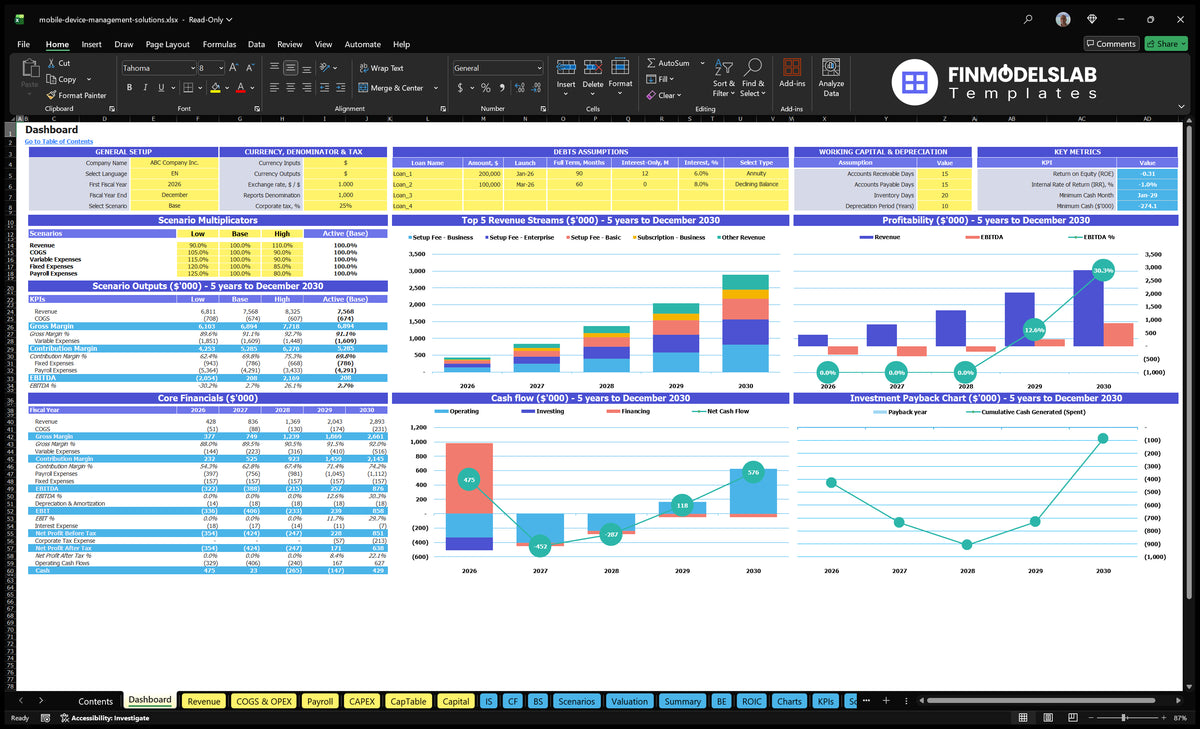Open the AutoSum dropdown arrow
This screenshot has height=729, width=1200.
point(702,63)
